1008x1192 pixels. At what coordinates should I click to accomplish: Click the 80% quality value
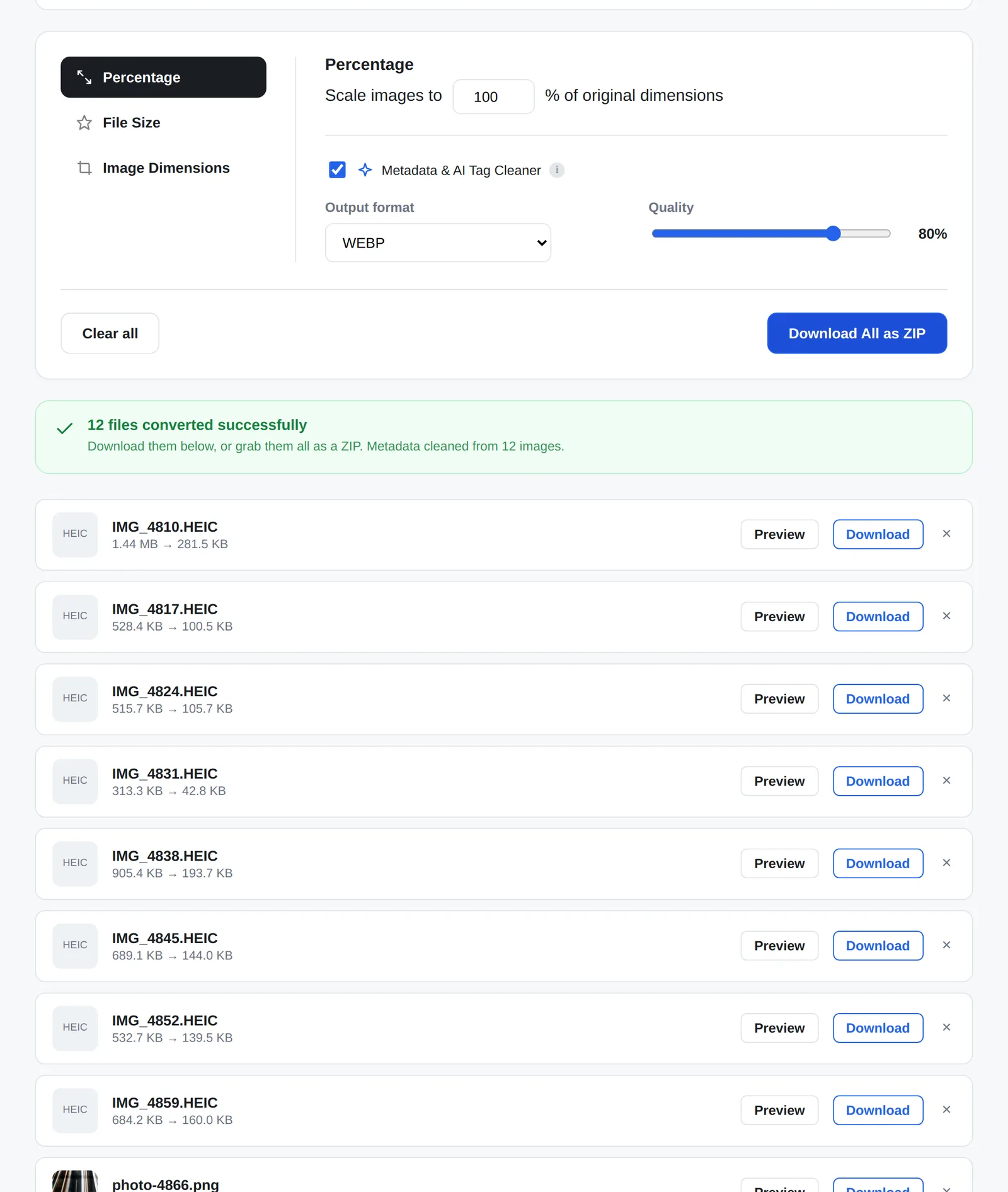coord(932,234)
